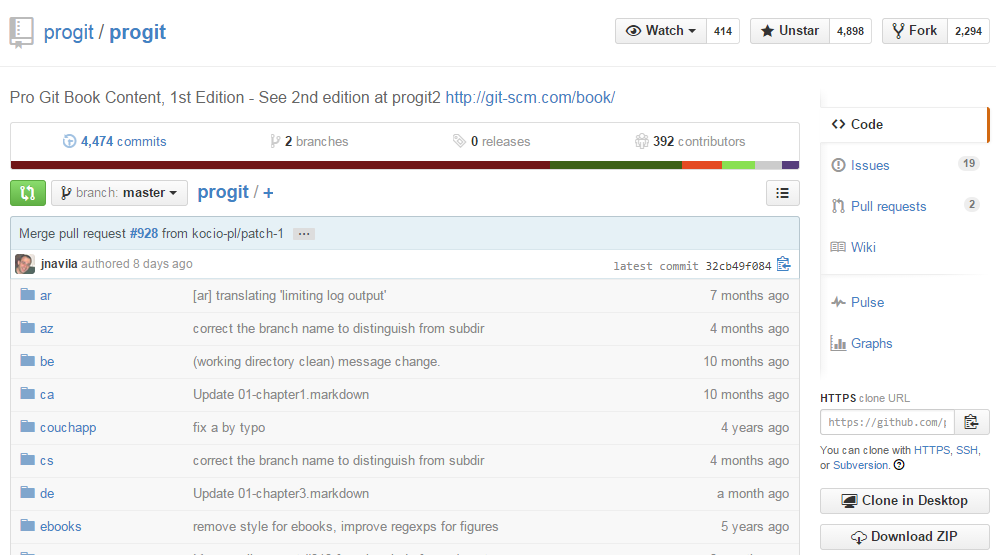
Task: Click the repository book icon beside progit
Action: tap(21, 33)
